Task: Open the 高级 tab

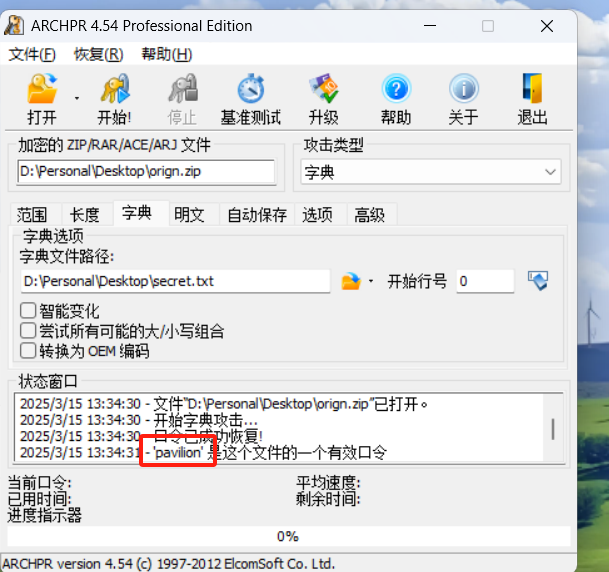Action: coord(369,215)
